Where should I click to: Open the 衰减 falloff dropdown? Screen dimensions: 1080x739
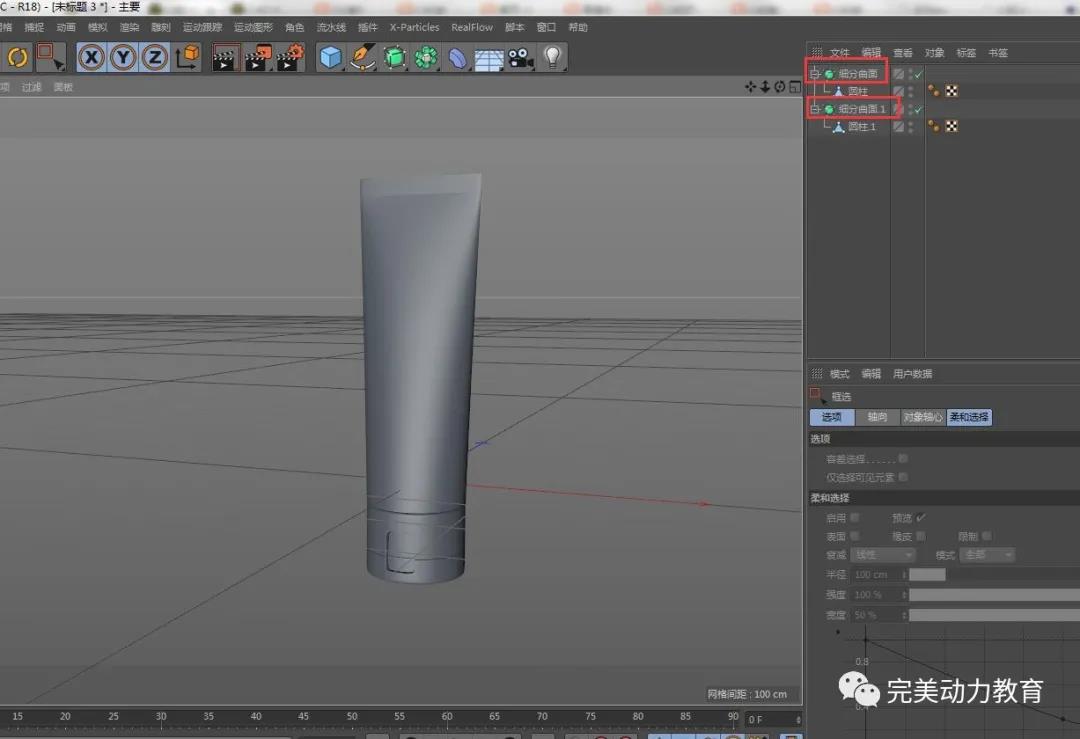[883, 554]
